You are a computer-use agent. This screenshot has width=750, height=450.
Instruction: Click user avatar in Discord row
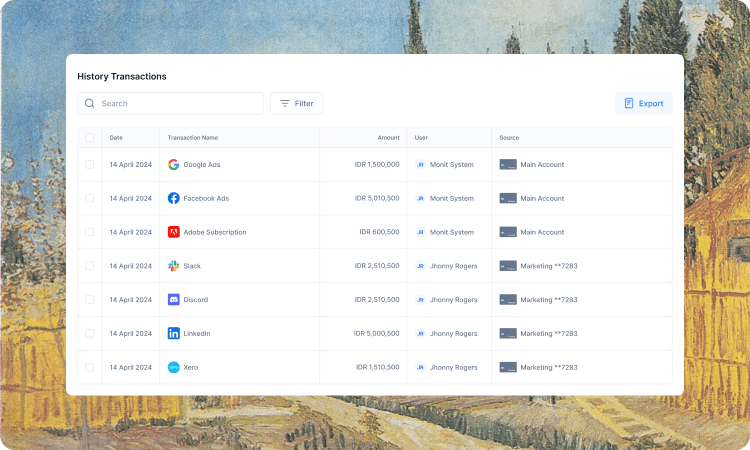pyautogui.click(x=420, y=299)
